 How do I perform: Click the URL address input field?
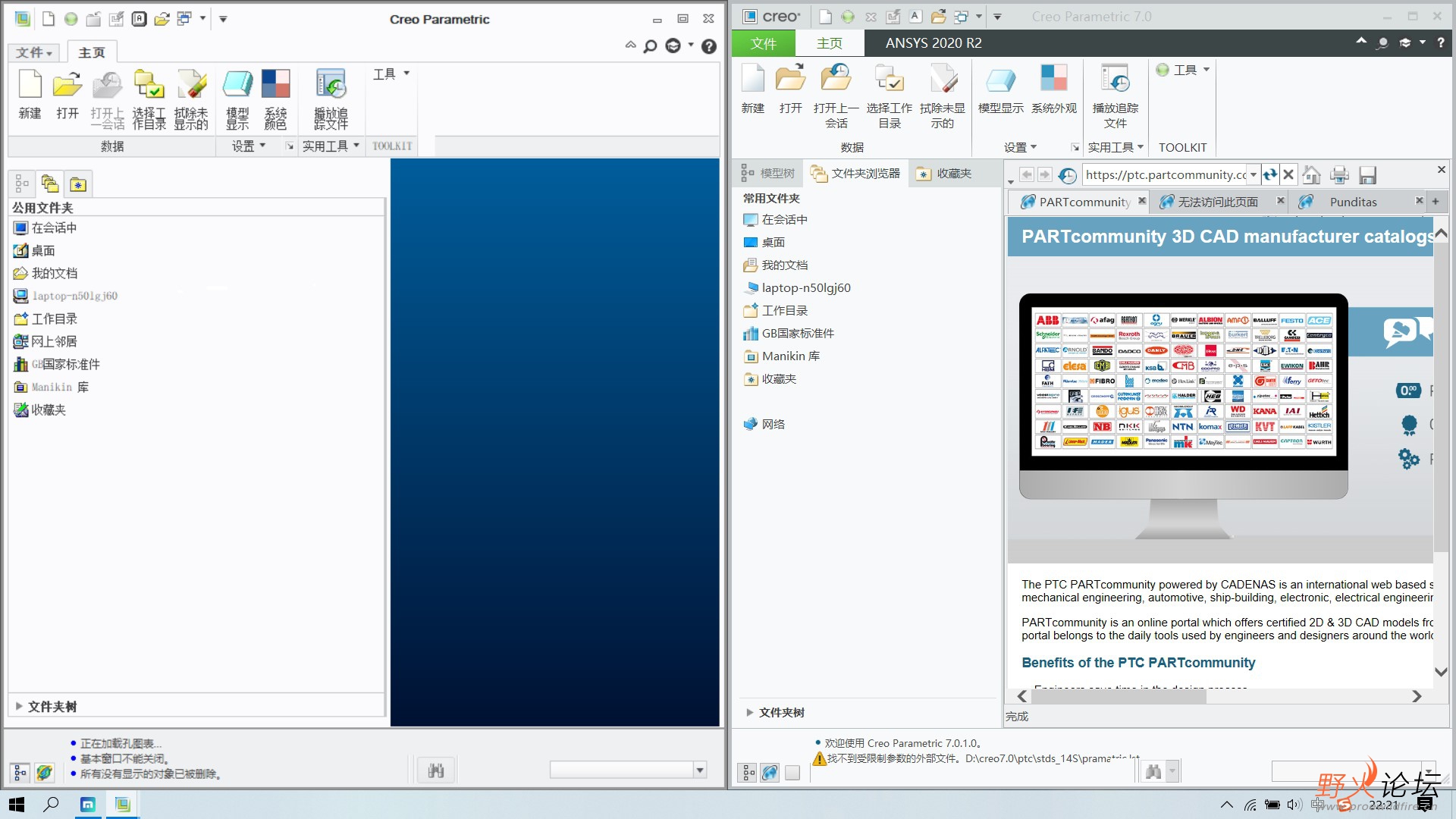pyautogui.click(x=1166, y=175)
